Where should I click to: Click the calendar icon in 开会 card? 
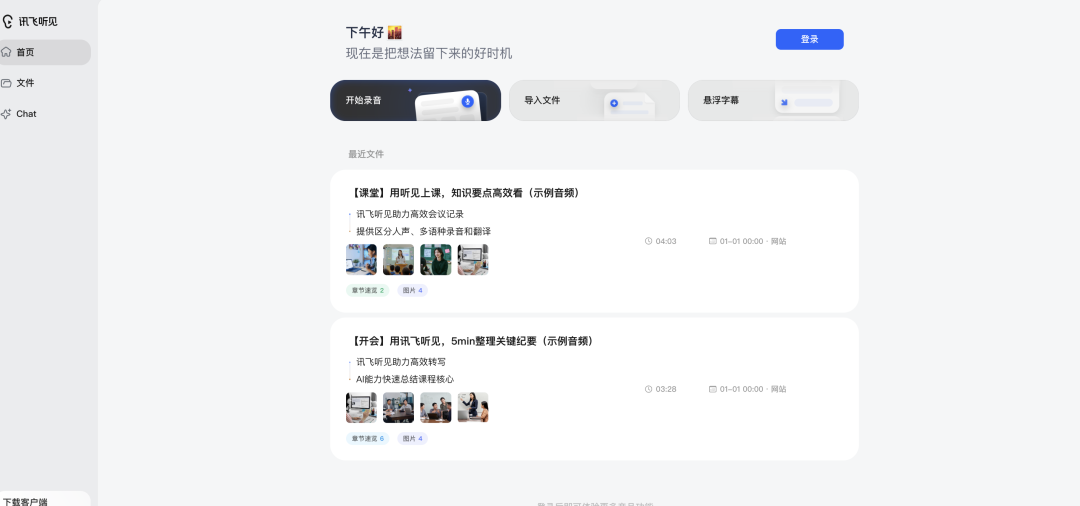(x=713, y=389)
